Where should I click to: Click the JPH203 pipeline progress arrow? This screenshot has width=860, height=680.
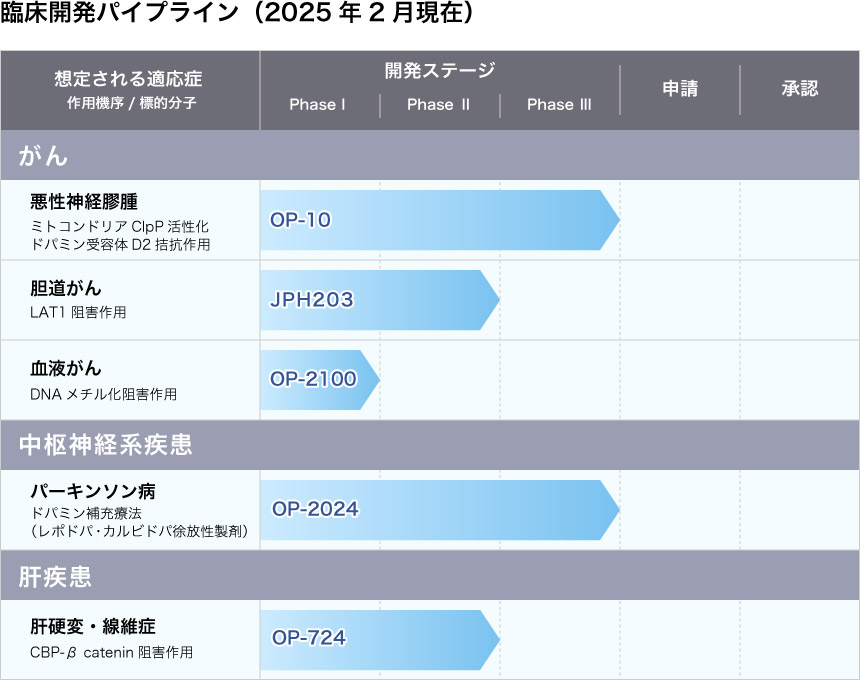[x=378, y=300]
